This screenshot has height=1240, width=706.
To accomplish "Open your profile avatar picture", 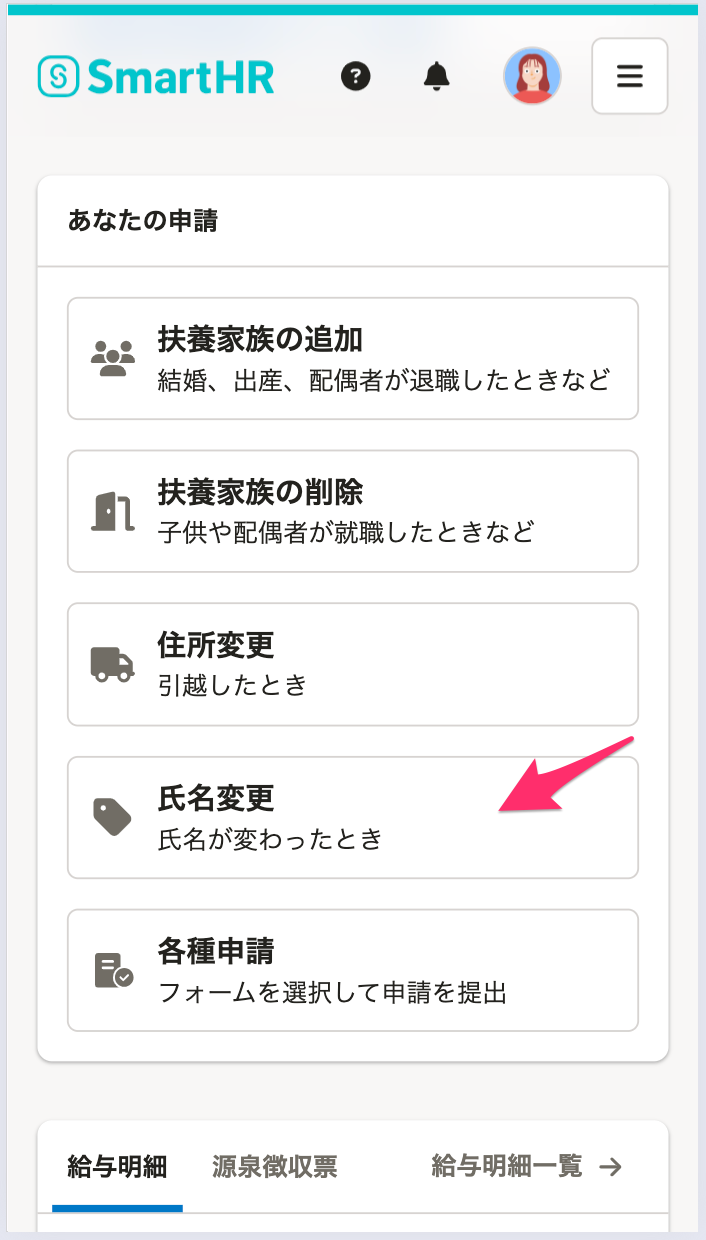I will coord(533,76).
